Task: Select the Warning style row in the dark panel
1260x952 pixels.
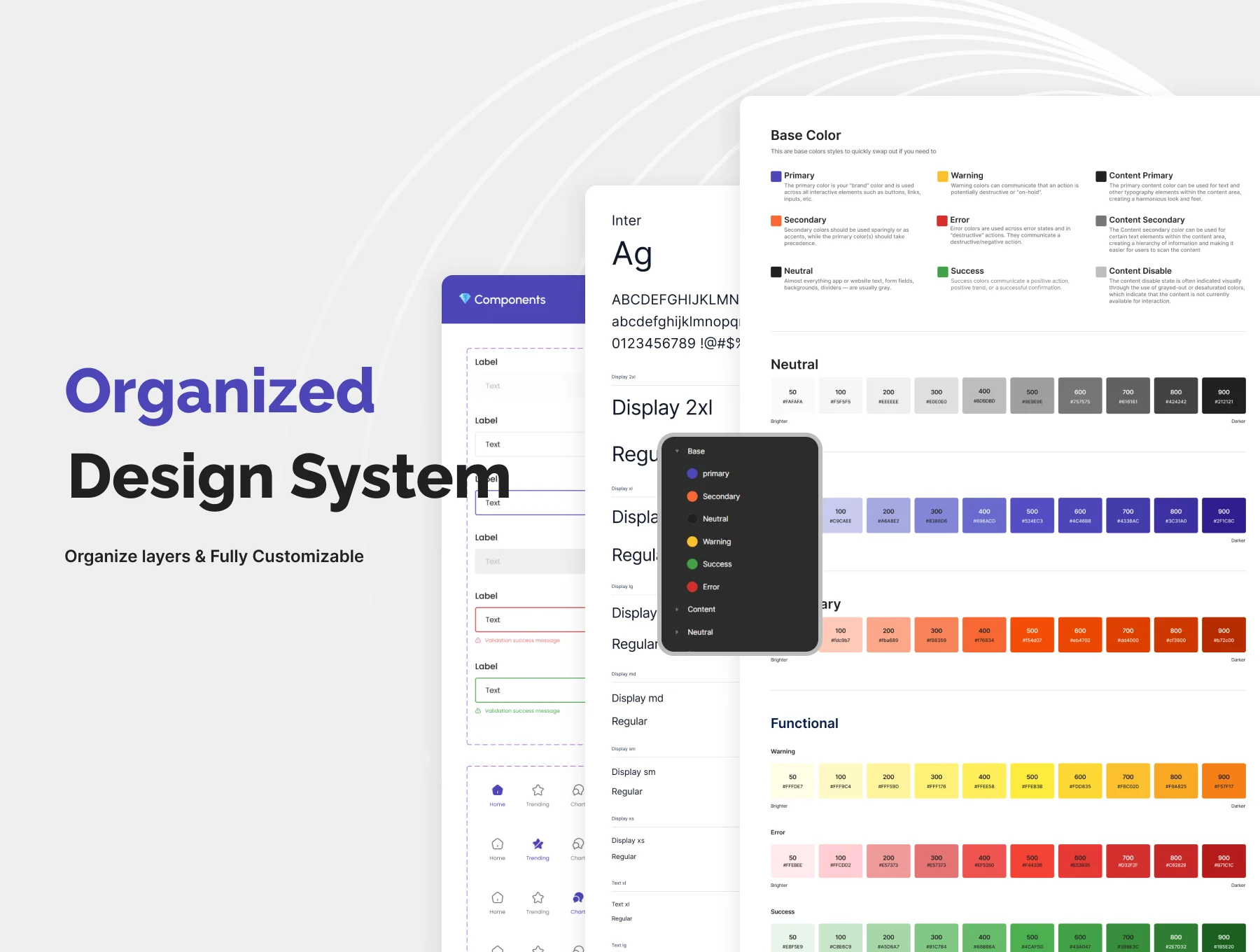Action: coord(740,542)
